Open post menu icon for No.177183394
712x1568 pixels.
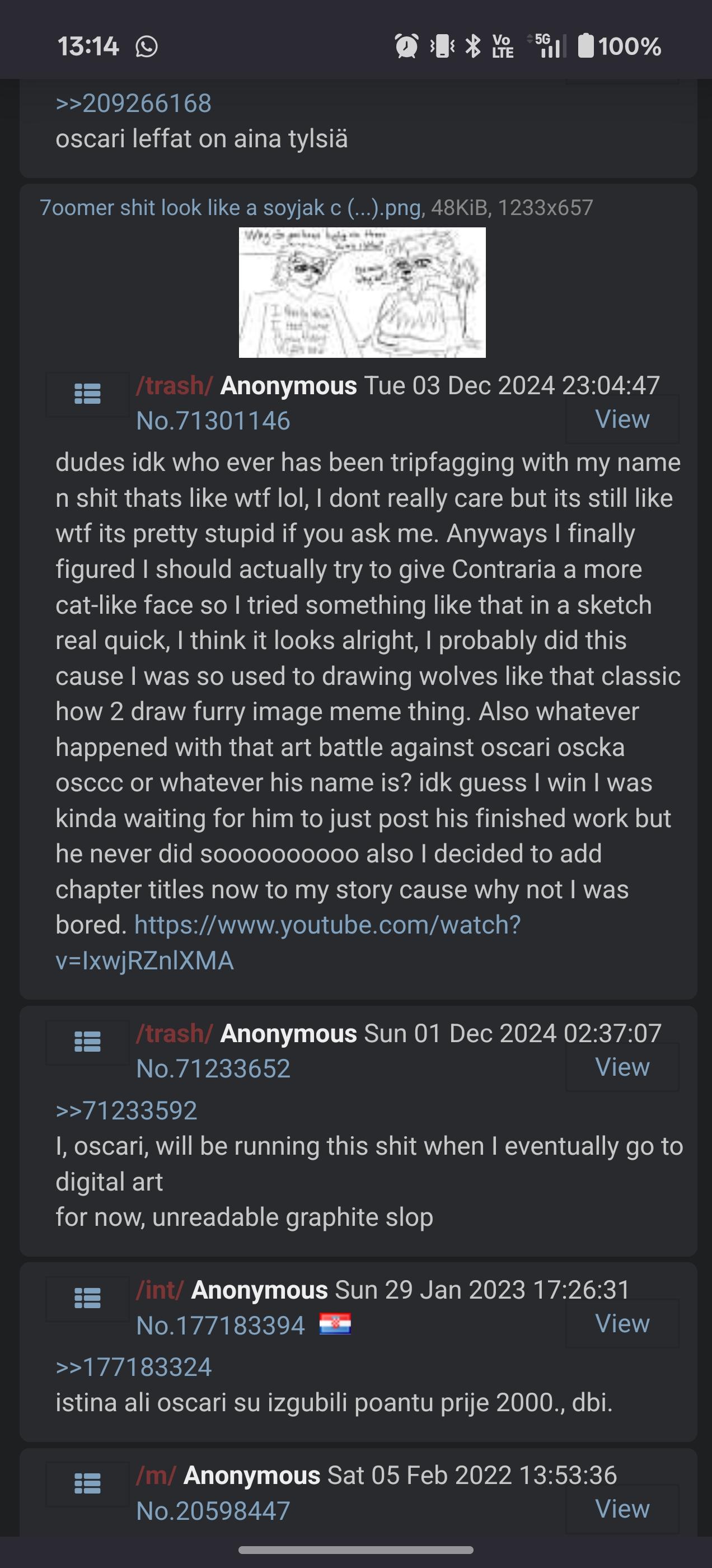[x=87, y=1298]
